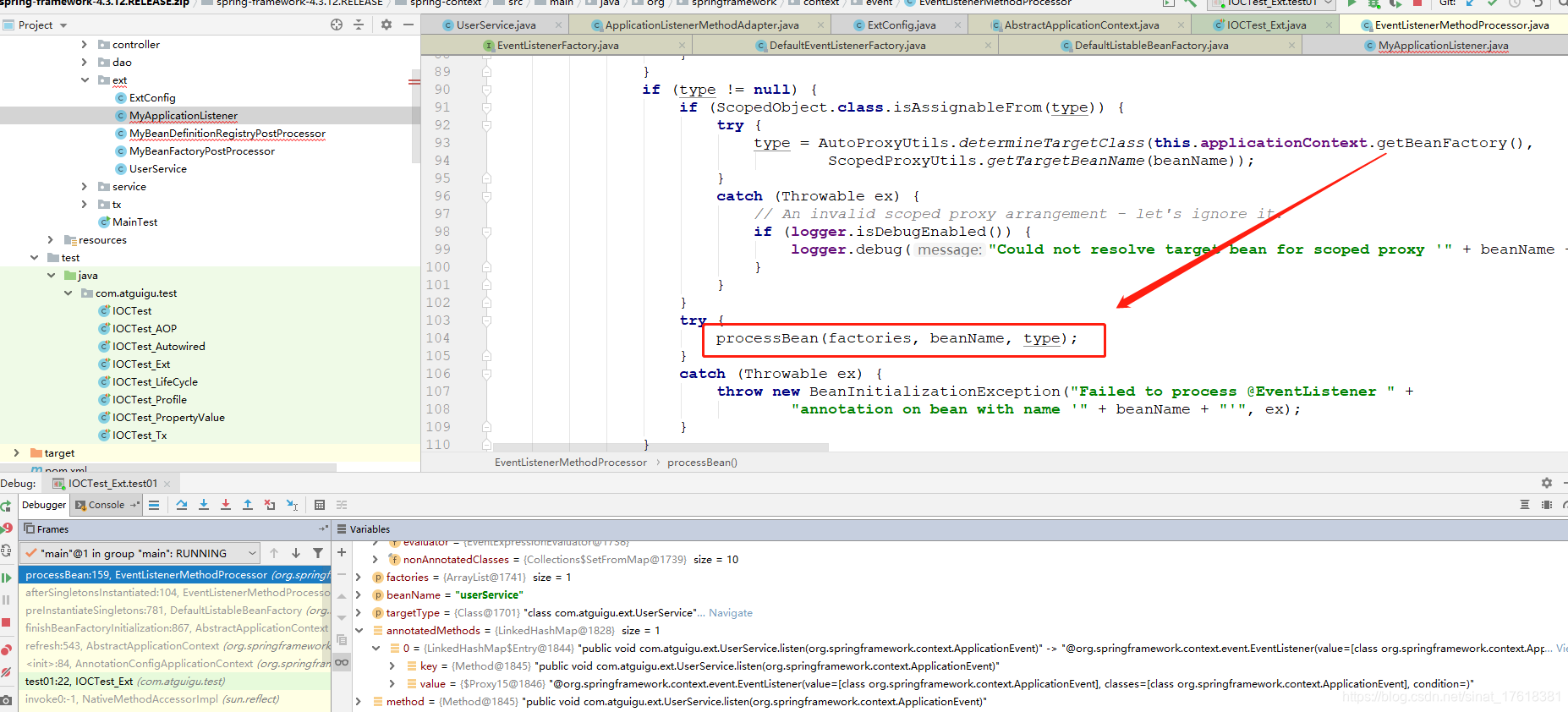This screenshot has height=712, width=1568.
Task: Select UserService class in ext folder
Action: coord(157,168)
